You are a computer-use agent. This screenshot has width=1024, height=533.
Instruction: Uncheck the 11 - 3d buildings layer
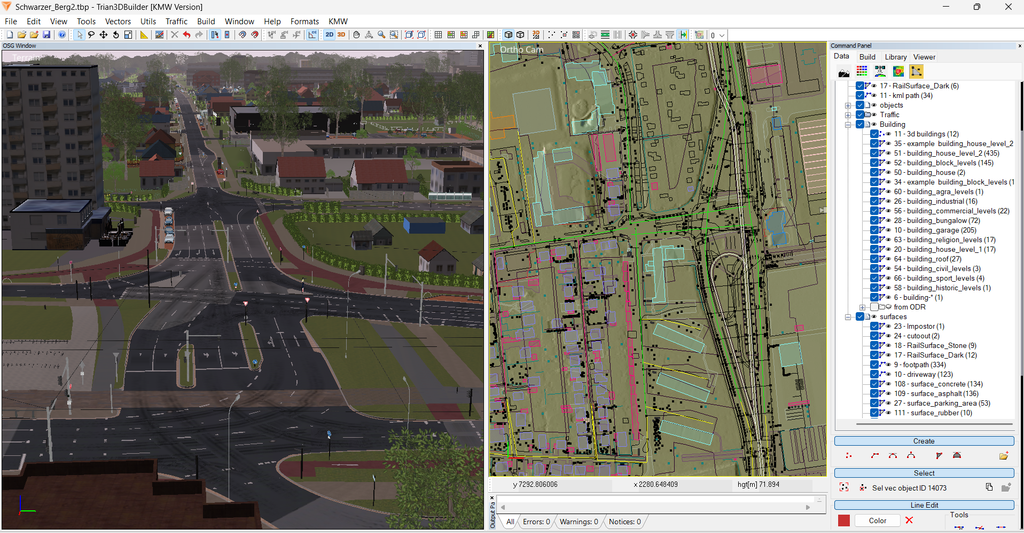(x=874, y=134)
